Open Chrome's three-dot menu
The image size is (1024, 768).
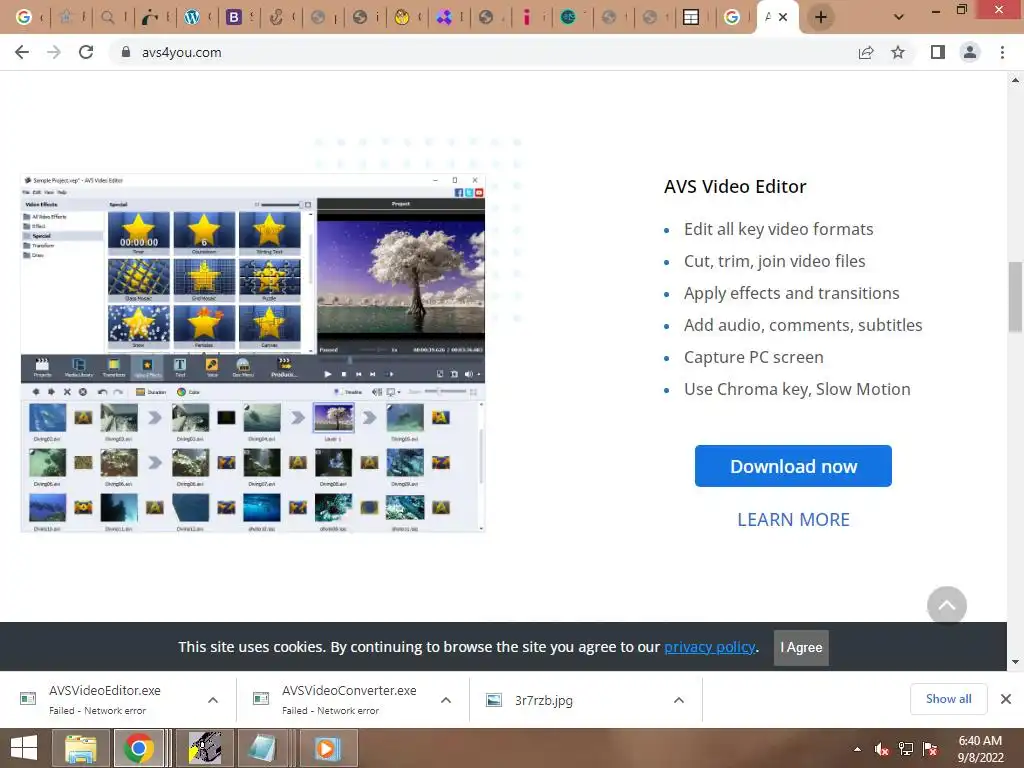point(1002,52)
